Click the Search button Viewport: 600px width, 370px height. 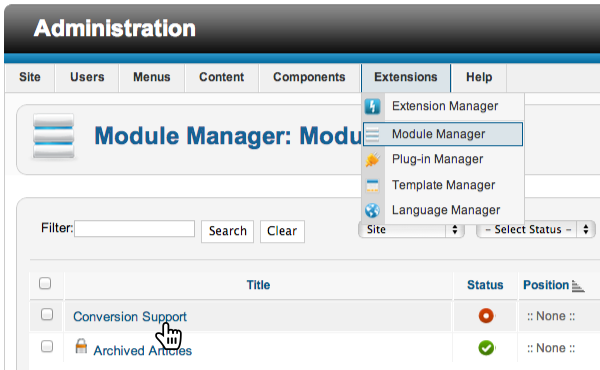[x=228, y=231]
